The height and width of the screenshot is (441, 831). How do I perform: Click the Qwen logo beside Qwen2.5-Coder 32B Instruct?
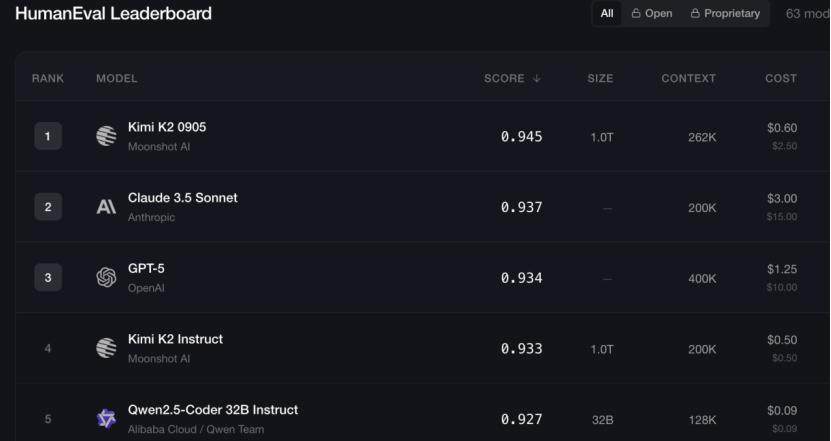(106, 419)
